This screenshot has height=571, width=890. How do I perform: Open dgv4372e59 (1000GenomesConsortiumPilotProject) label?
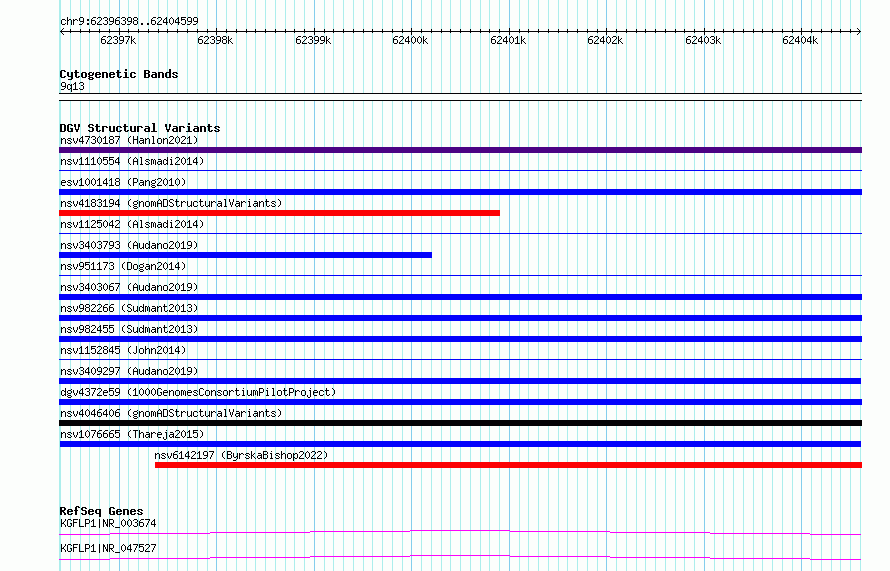(x=198, y=392)
